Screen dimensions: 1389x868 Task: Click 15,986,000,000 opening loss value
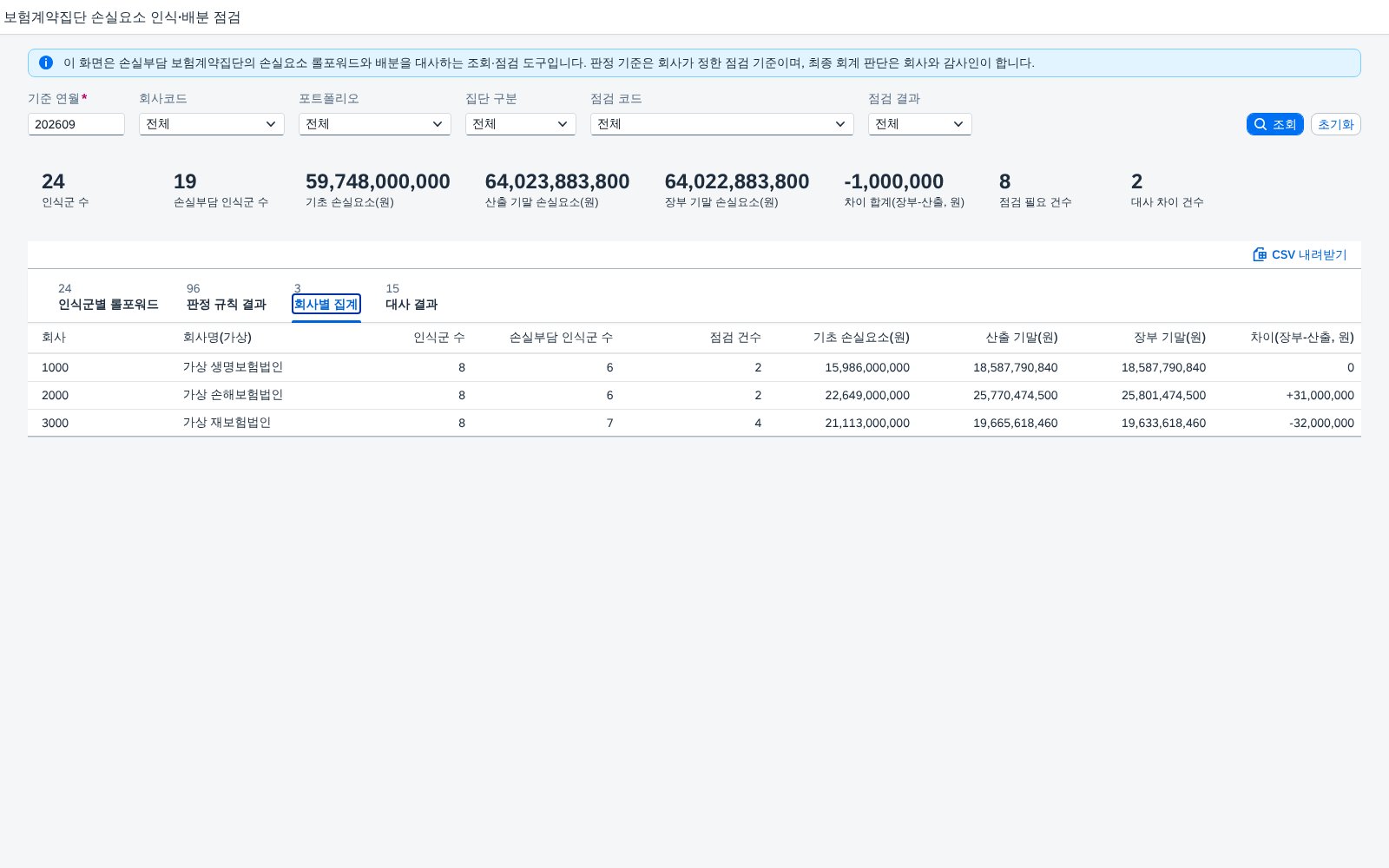867,367
